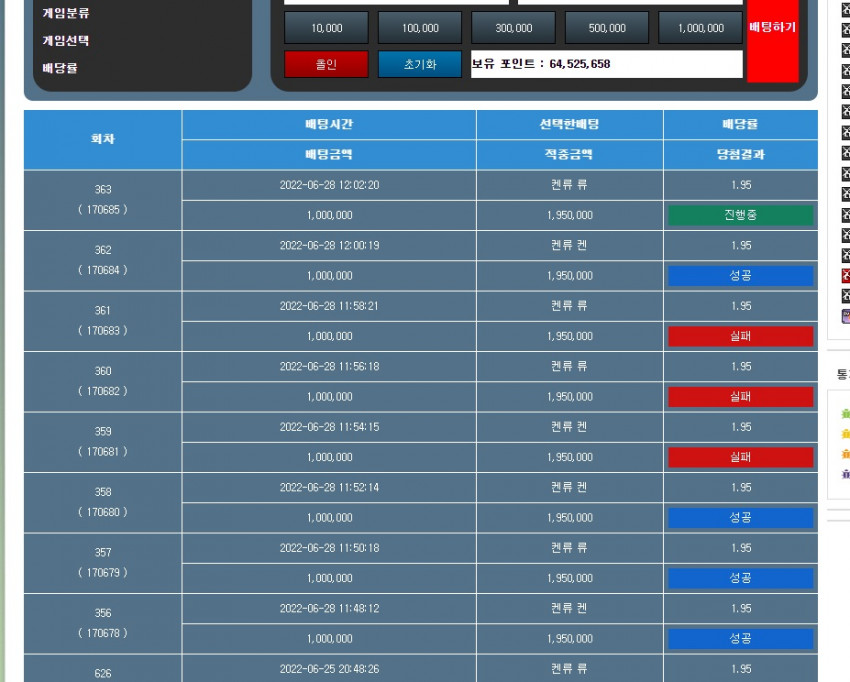
Task: Click the round 362 ( 170684 ) cell
Action: [103, 261]
